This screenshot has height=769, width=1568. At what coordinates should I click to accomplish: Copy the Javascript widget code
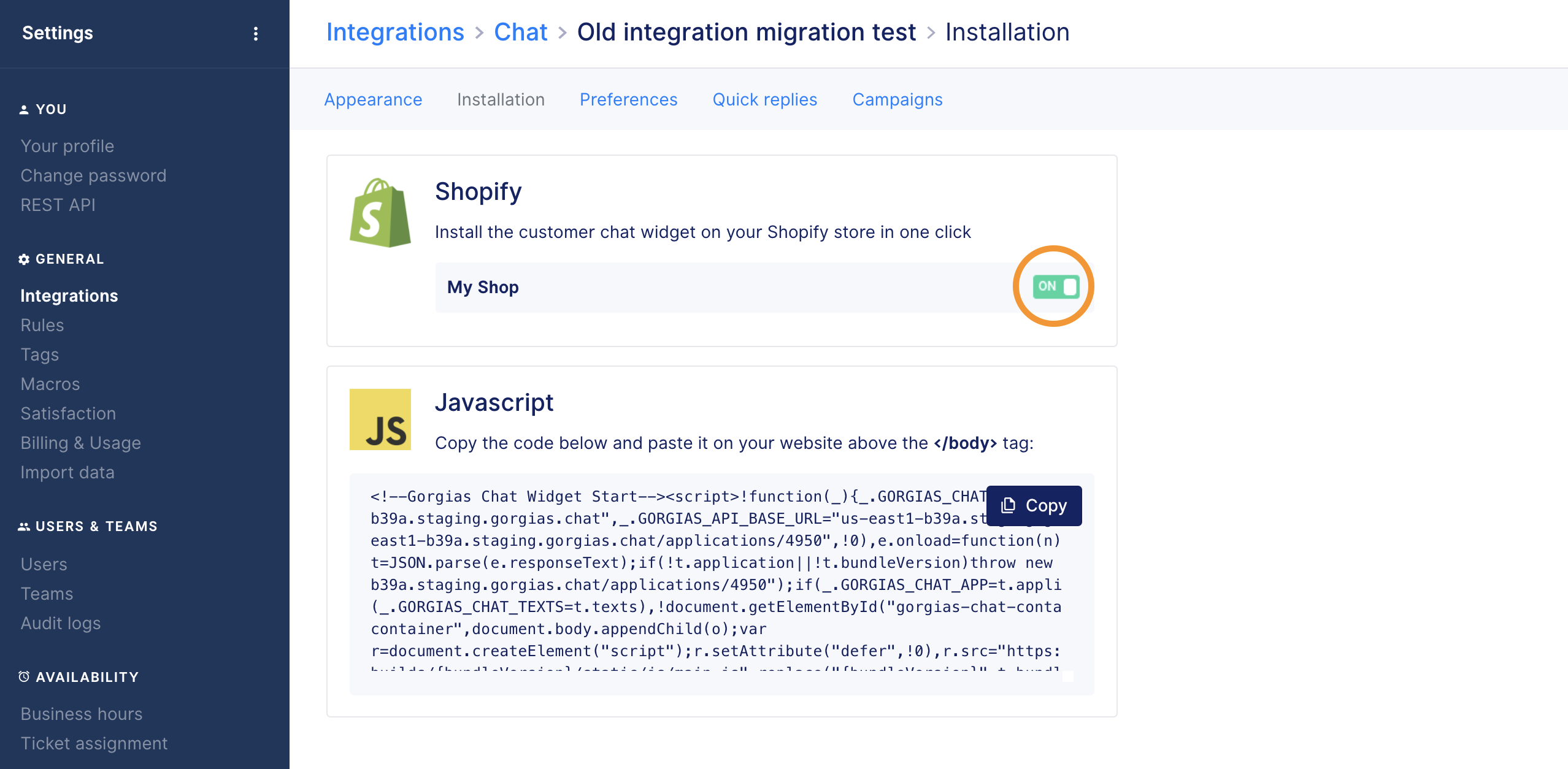(x=1034, y=506)
